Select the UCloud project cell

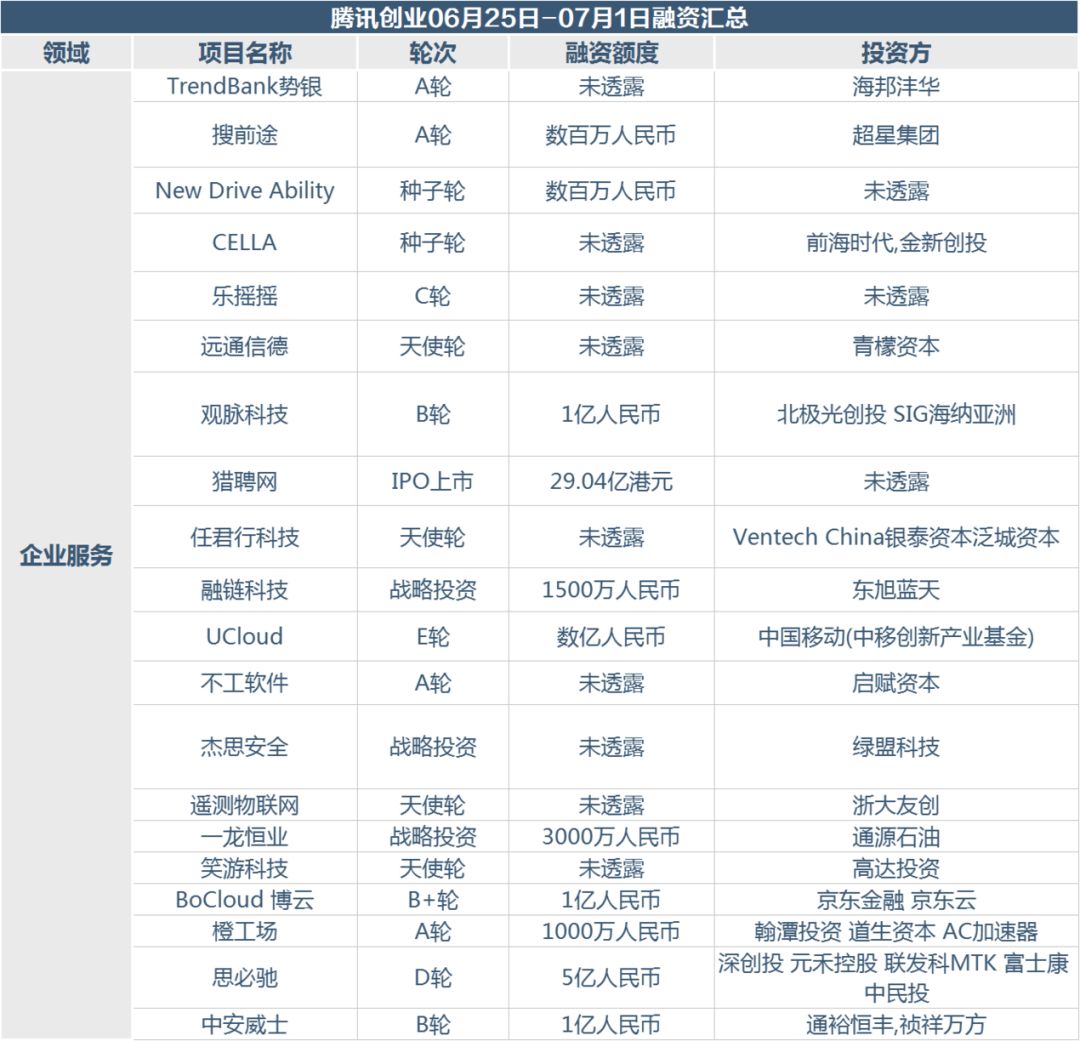tap(245, 637)
